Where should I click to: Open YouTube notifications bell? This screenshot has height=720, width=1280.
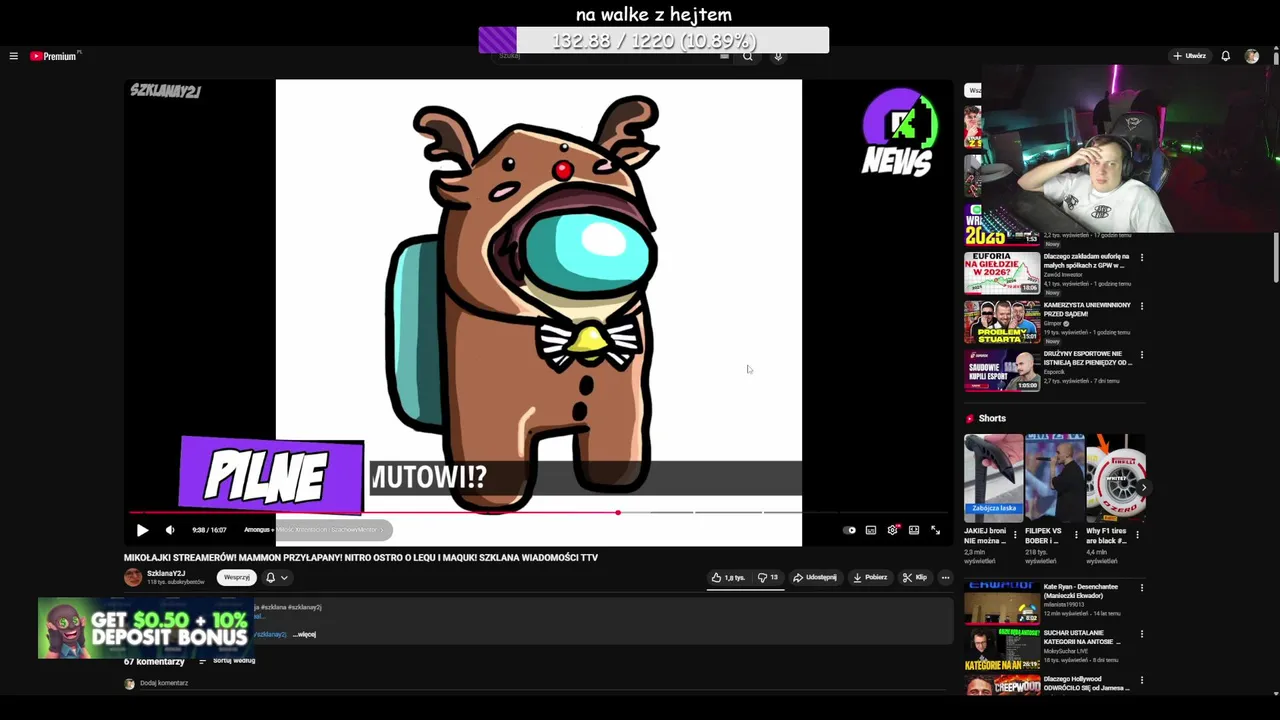click(x=1225, y=56)
